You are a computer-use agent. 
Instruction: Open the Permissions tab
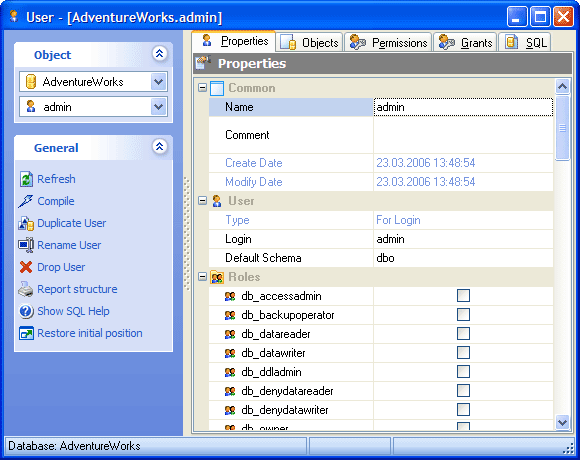point(388,43)
